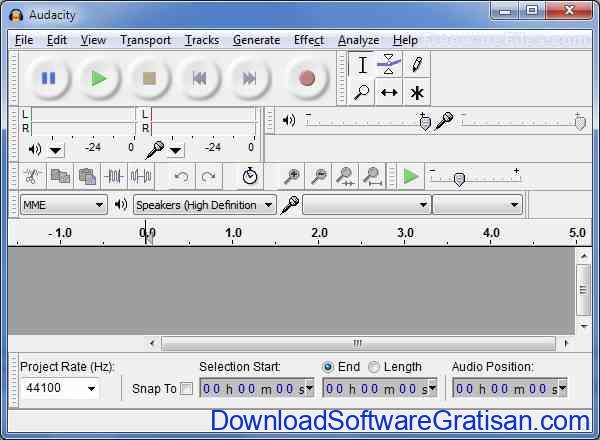600x440 pixels.
Task: Open Selection Start time format dropdown arrow
Action: pos(309,388)
